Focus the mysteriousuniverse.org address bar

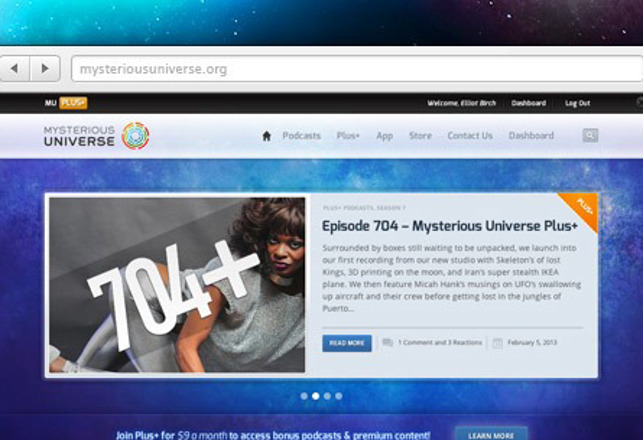(x=357, y=69)
